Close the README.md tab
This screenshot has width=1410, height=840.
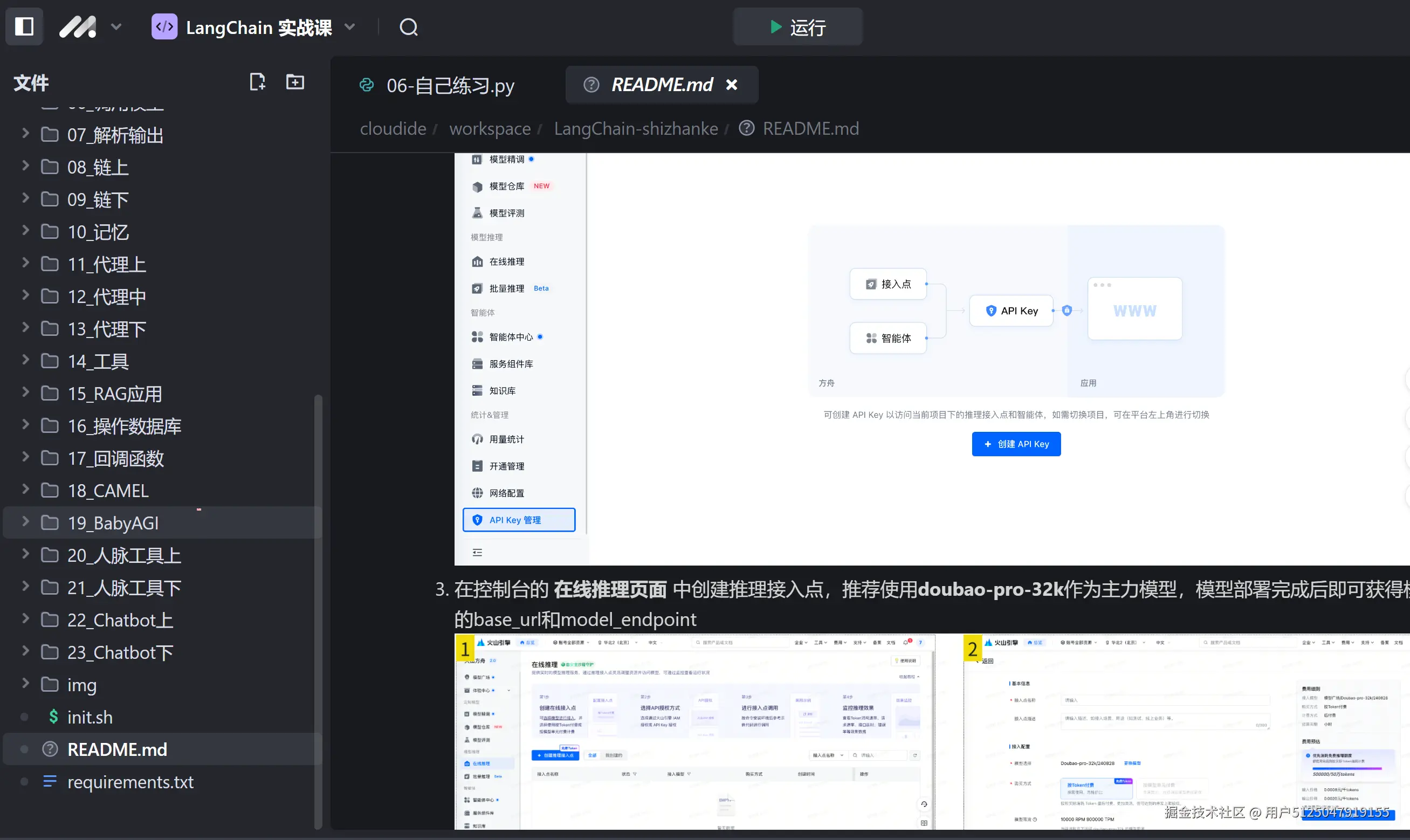pos(732,85)
